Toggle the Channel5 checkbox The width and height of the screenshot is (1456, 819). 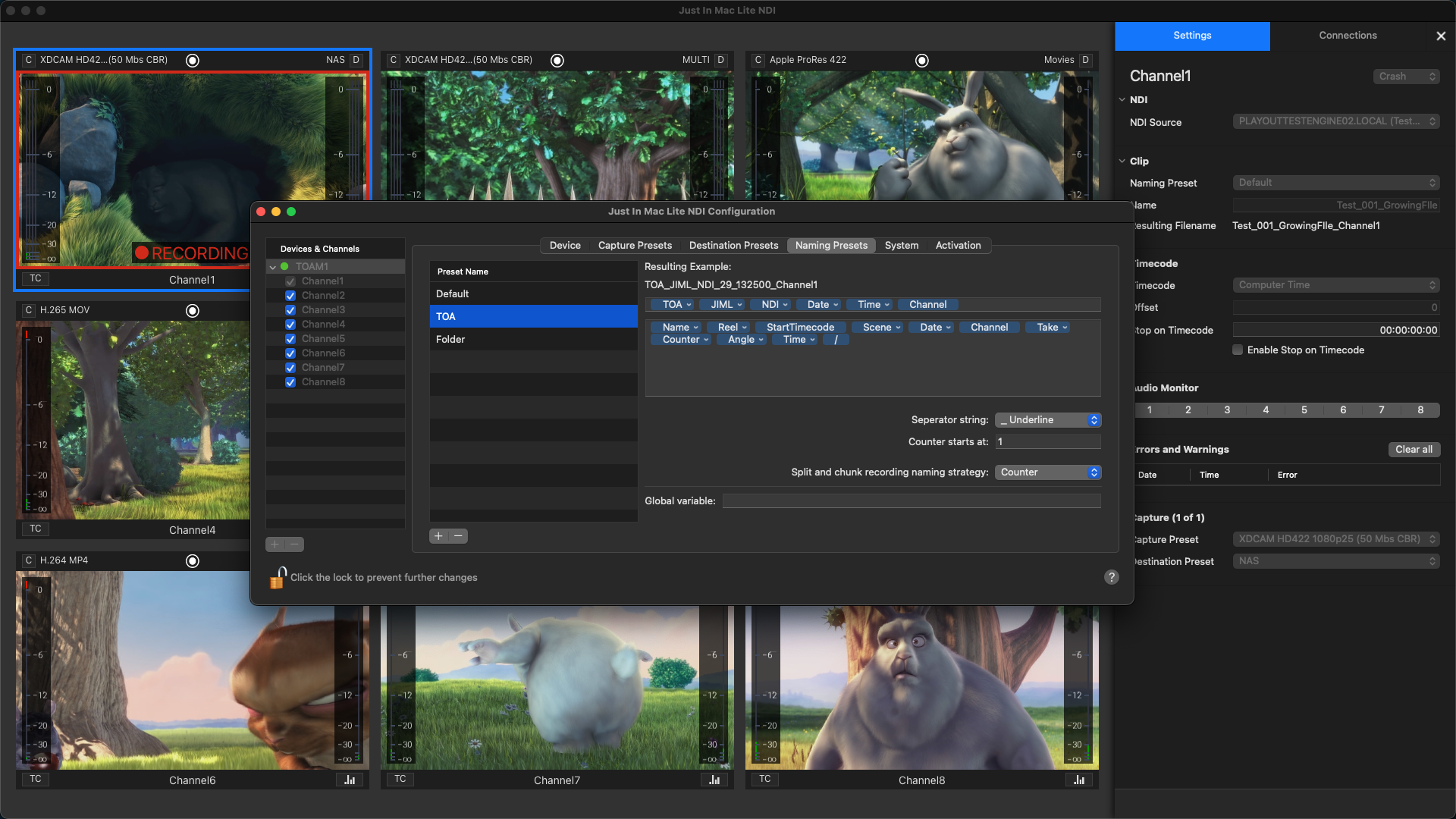[290, 339]
